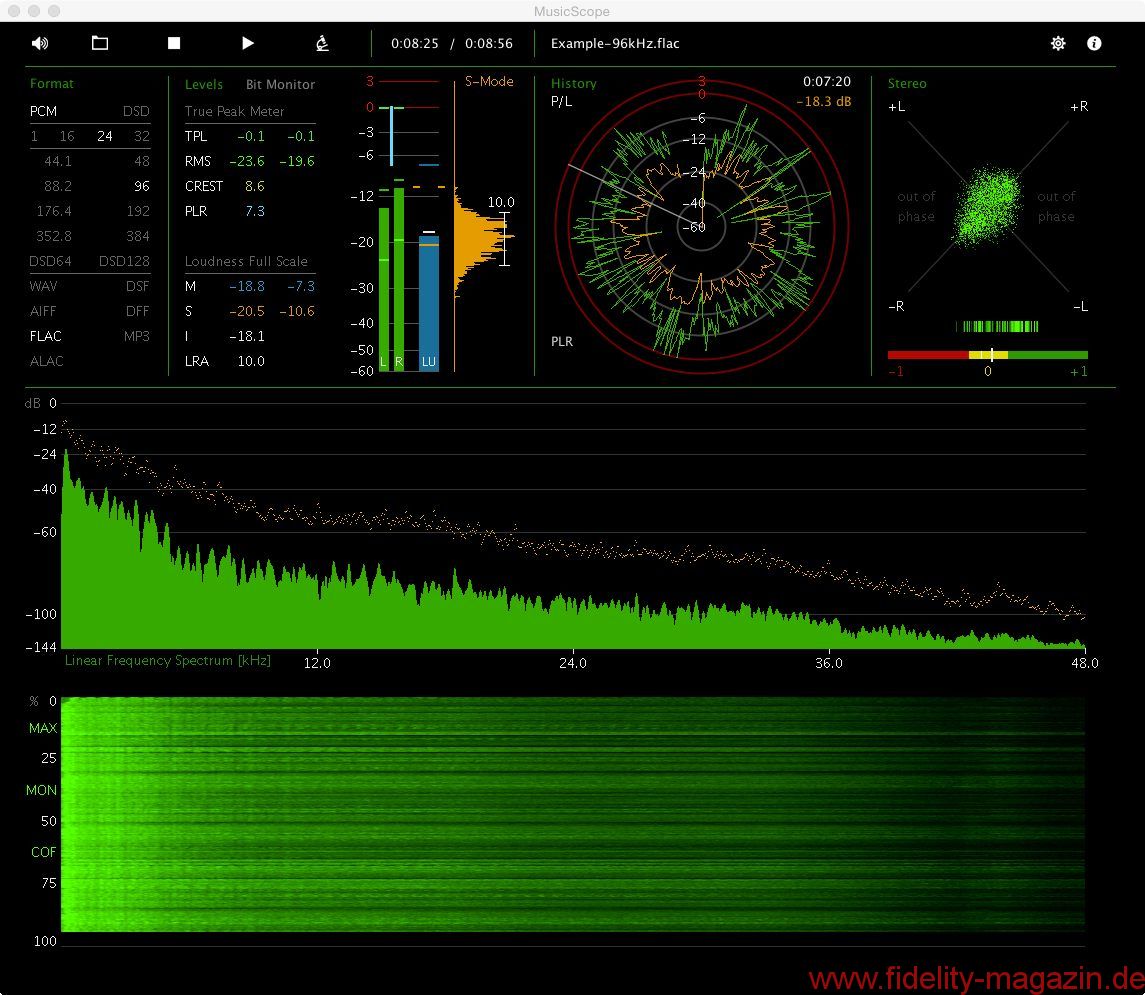Show app info with the info icon
Image resolution: width=1145 pixels, height=995 pixels.
[1094, 43]
